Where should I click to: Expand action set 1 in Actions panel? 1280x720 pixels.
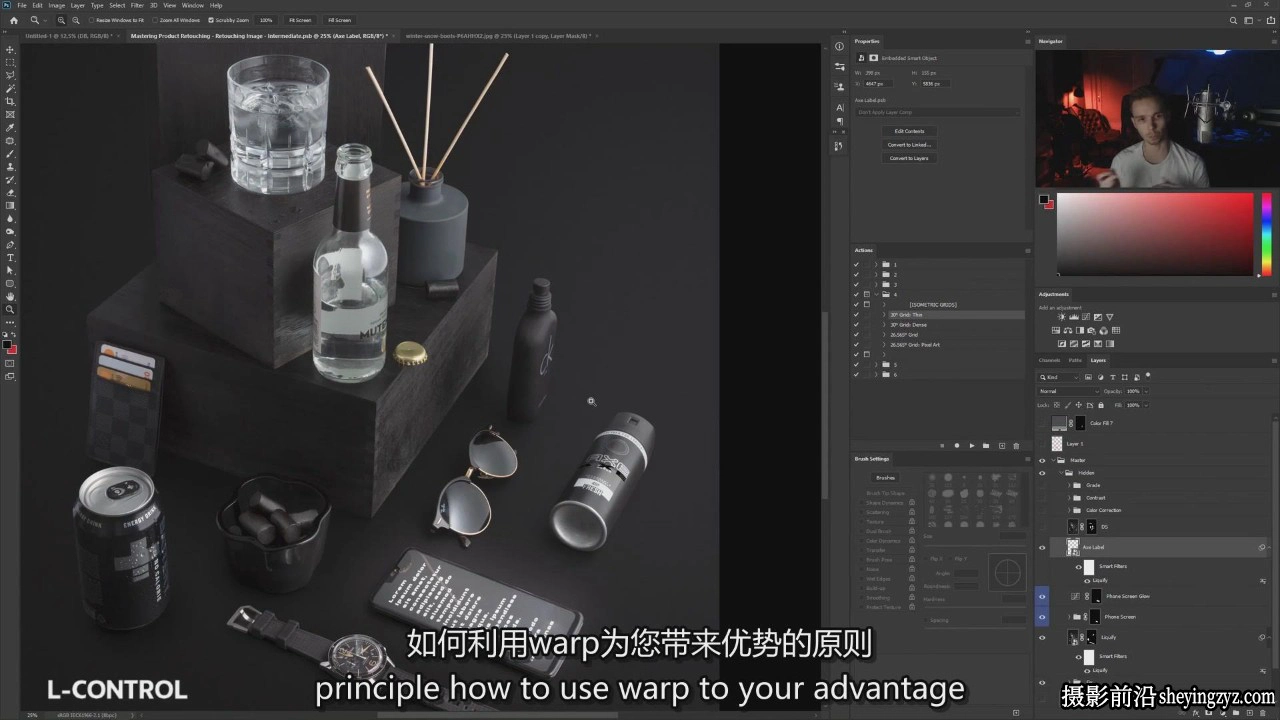click(x=876, y=264)
